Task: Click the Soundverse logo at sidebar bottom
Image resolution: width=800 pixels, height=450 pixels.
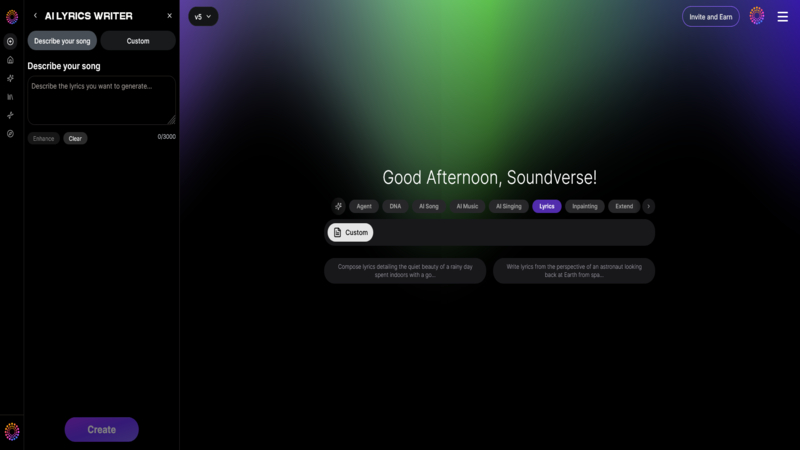Action: click(12, 432)
